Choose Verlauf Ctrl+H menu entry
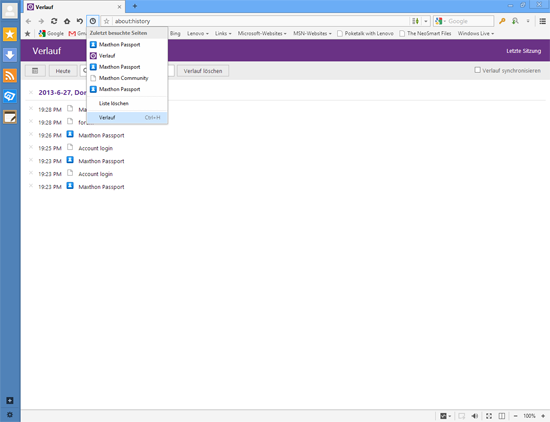Screen dimensions: 550x422 pyautogui.click(x=127, y=118)
